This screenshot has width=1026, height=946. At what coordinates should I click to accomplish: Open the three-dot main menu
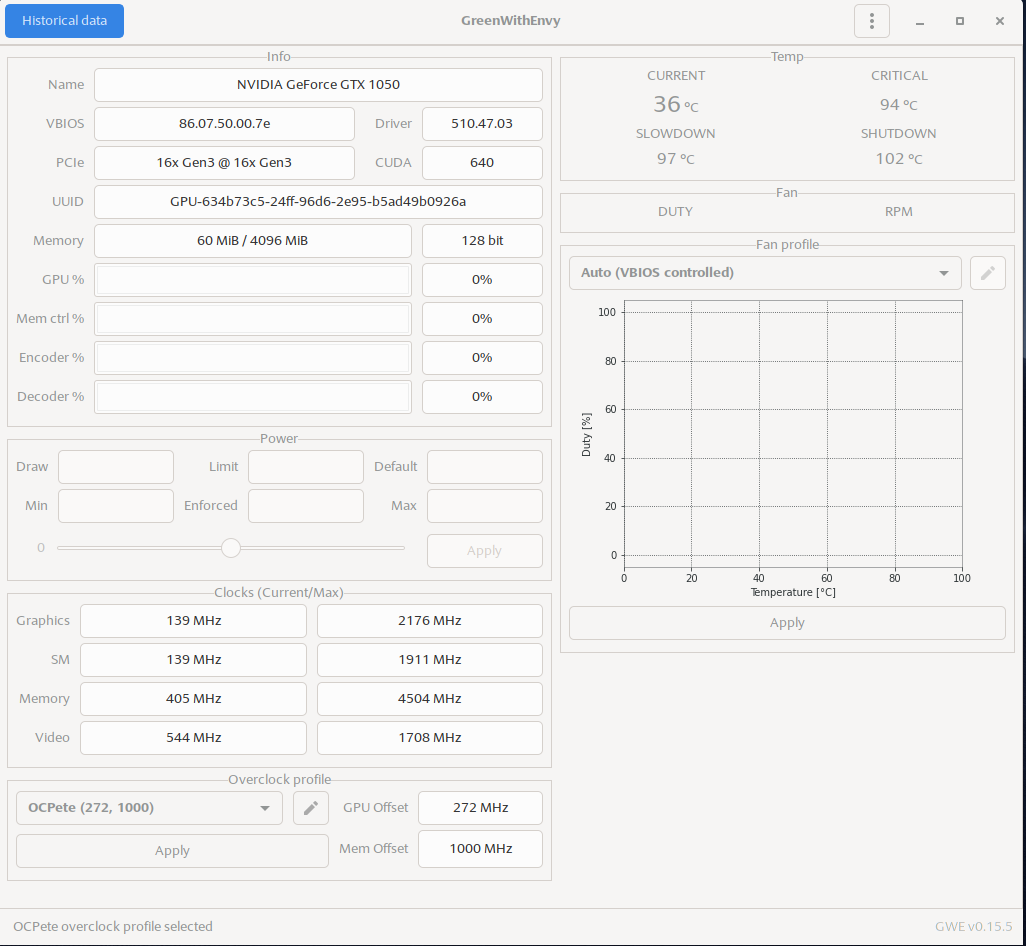pyautogui.click(x=872, y=21)
